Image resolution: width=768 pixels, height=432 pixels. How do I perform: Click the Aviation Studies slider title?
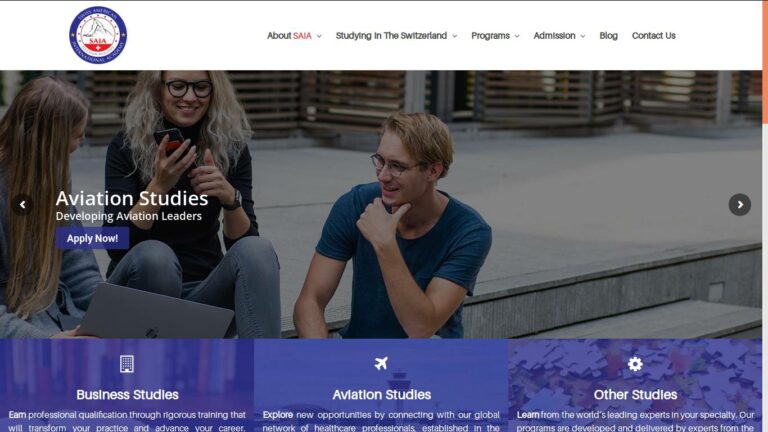tap(132, 198)
